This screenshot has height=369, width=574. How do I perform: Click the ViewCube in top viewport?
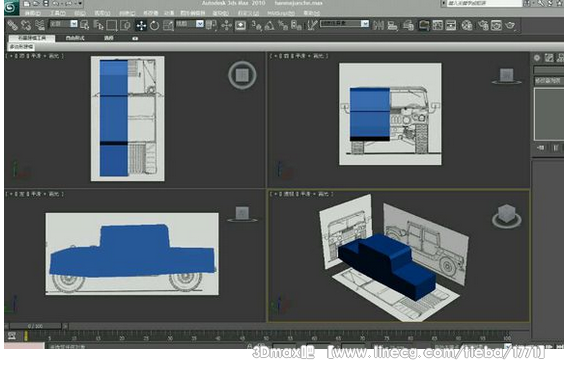pyautogui.click(x=242, y=75)
